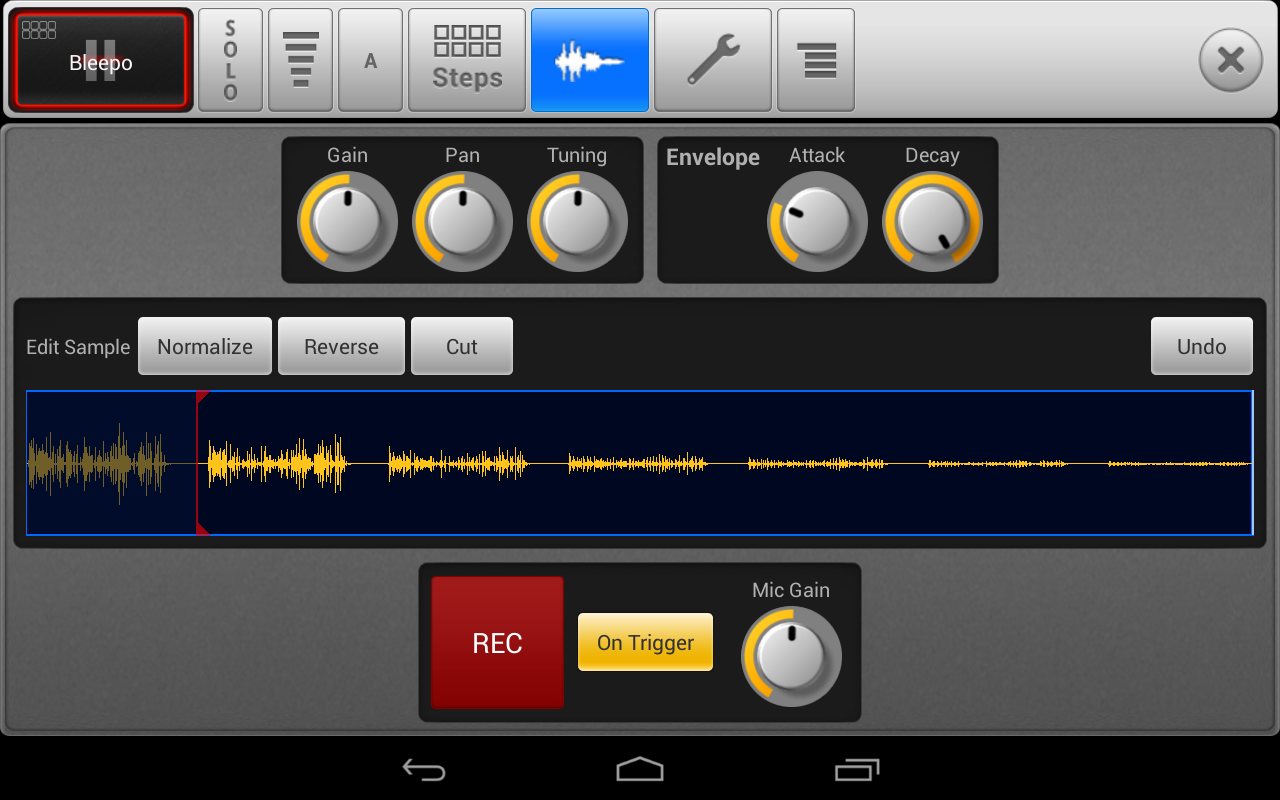This screenshot has height=800, width=1280.
Task: Adjust the Mic Gain knob
Action: click(x=791, y=656)
